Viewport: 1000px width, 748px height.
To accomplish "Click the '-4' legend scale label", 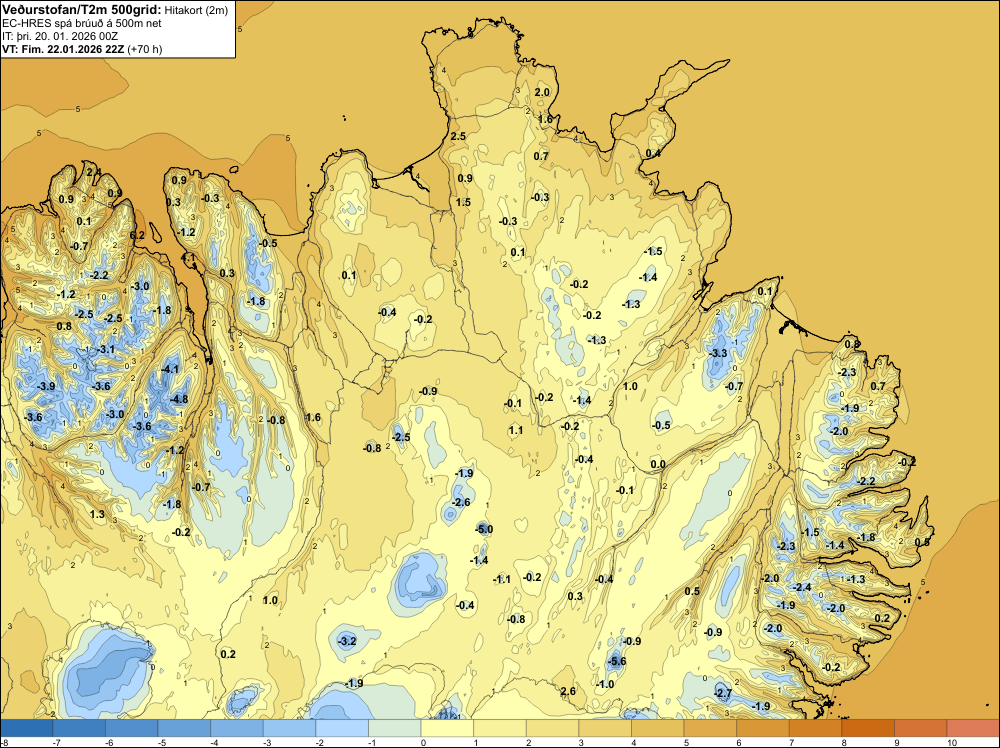I will [x=214, y=742].
